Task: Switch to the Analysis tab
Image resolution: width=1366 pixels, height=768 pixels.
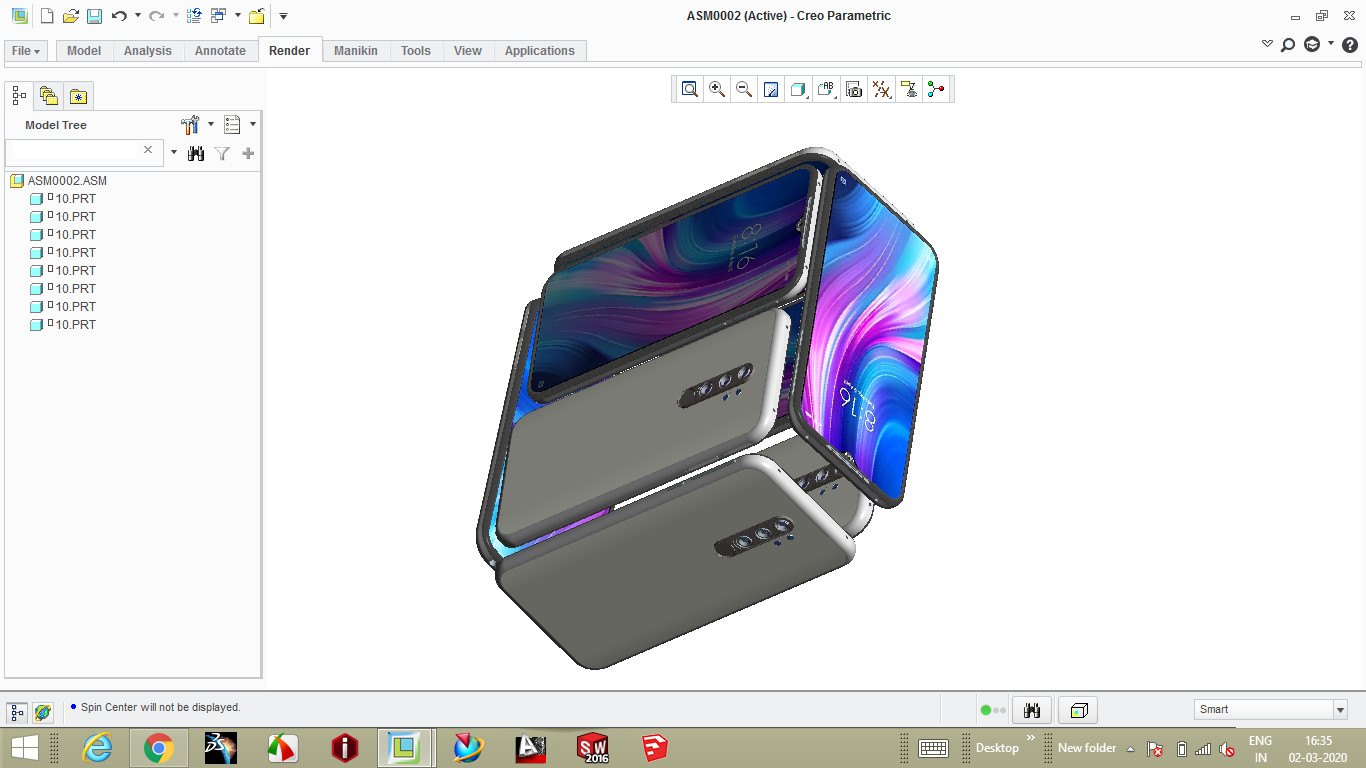Action: click(148, 51)
